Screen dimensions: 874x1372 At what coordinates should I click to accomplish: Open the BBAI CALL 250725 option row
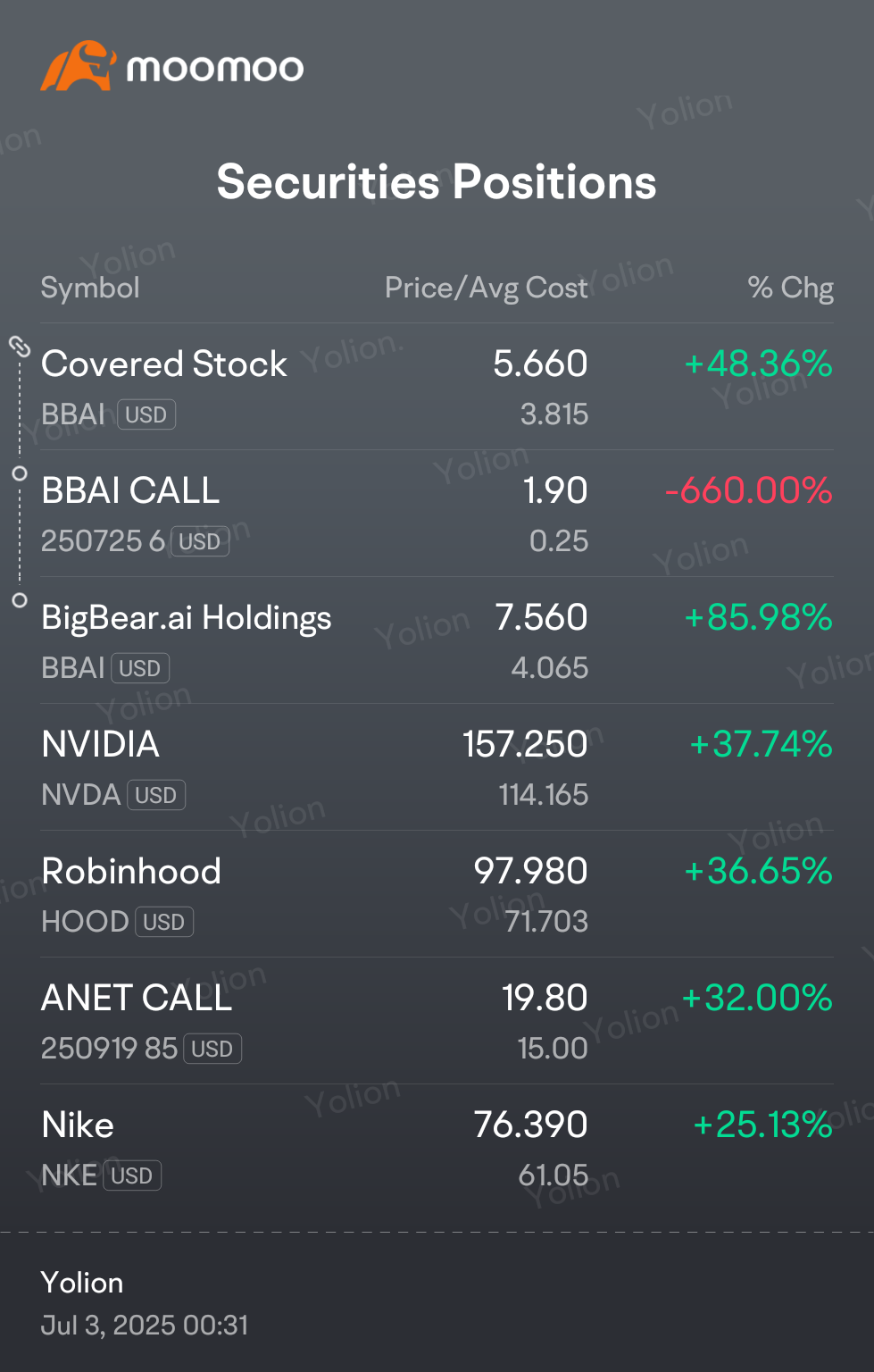[x=437, y=514]
